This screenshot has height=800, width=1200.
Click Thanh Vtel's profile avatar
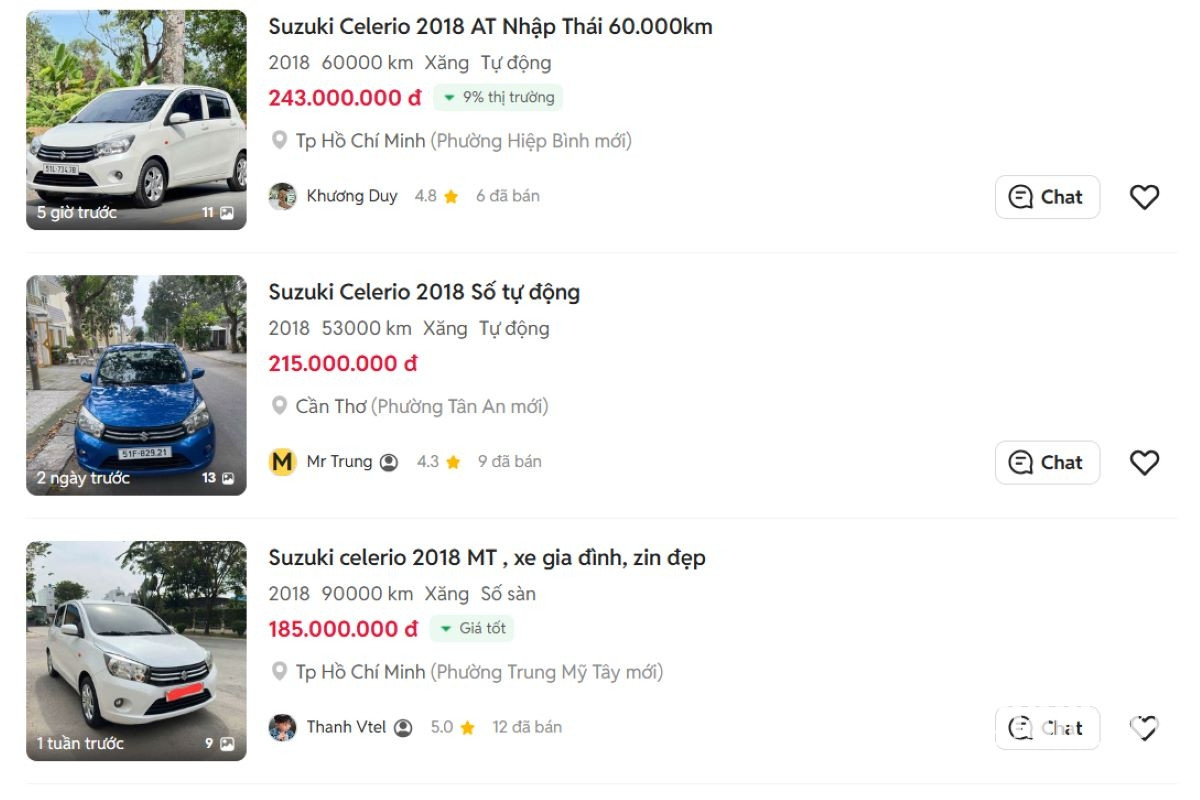click(283, 727)
